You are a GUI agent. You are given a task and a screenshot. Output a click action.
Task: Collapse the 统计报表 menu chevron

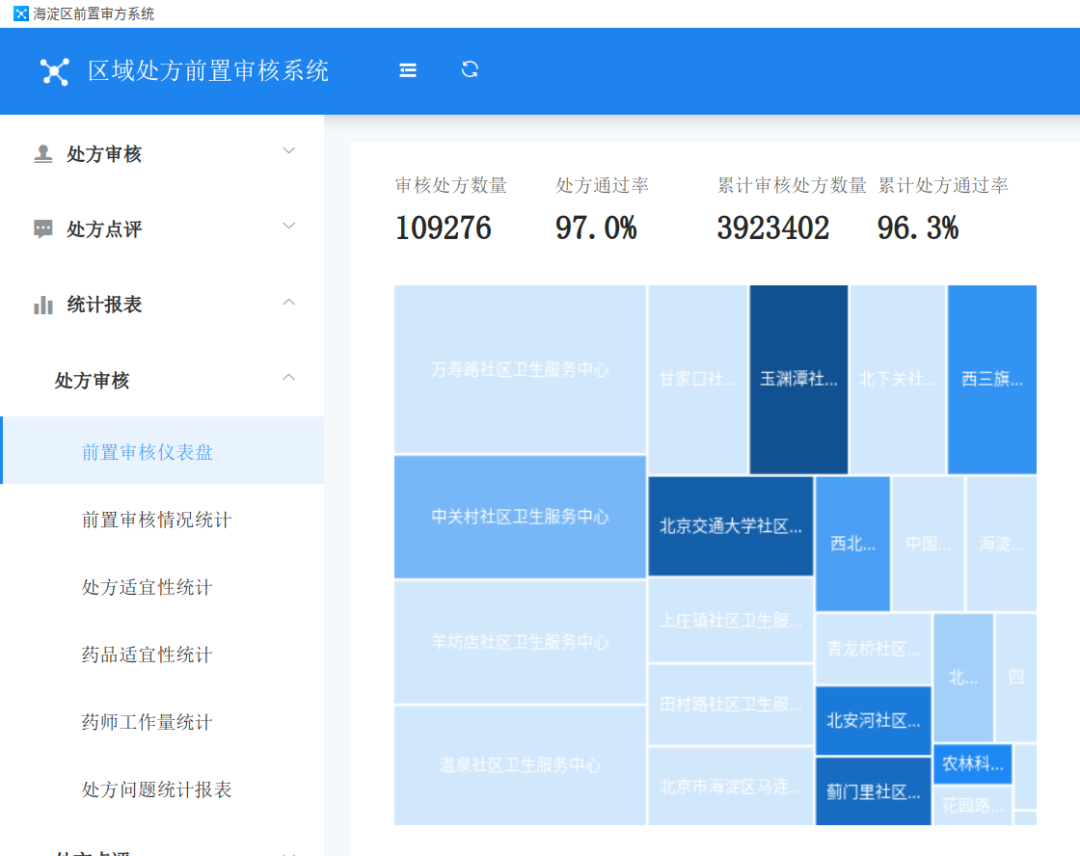(x=289, y=302)
